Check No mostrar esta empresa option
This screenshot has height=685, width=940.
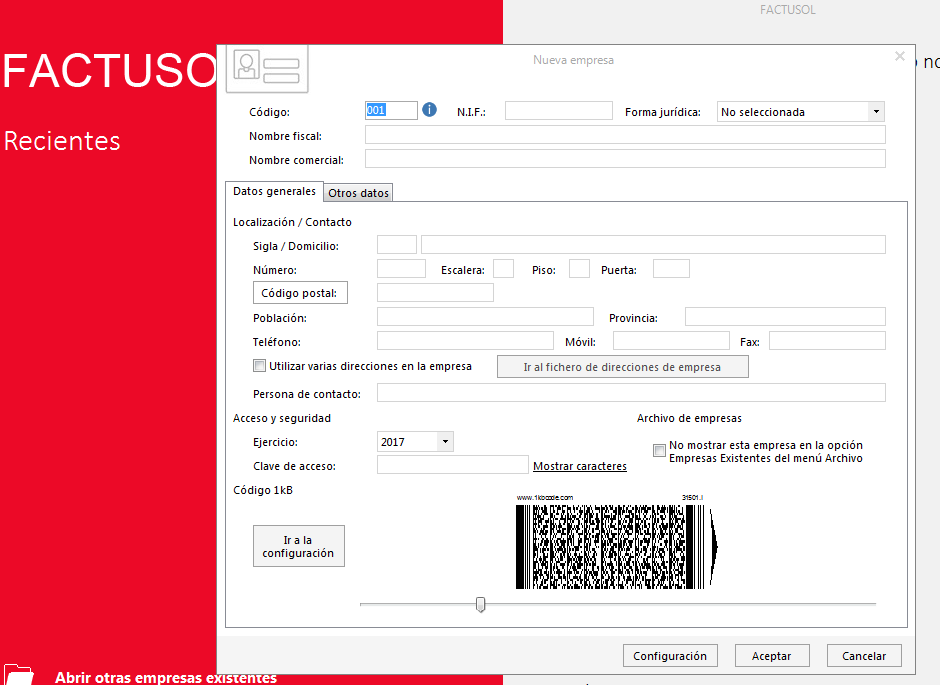point(659,451)
